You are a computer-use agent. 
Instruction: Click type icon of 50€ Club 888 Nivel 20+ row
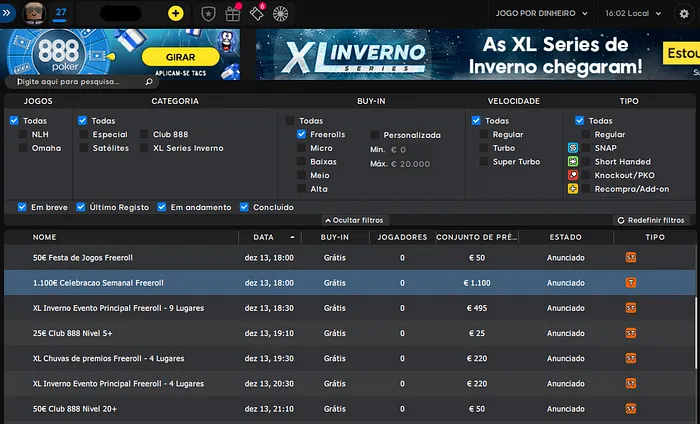[630, 409]
